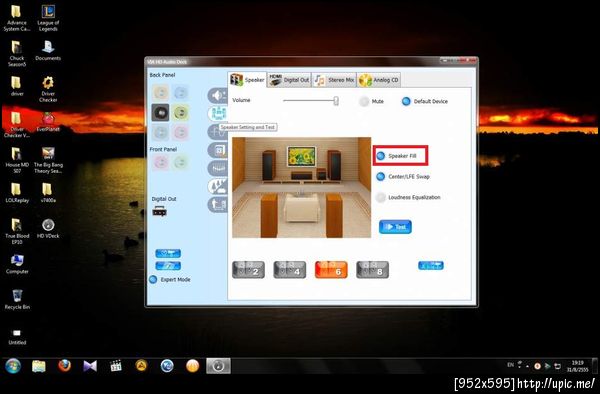This screenshot has width=600, height=394.
Task: Open League of Legends desktop shortcut
Action: coord(48,18)
